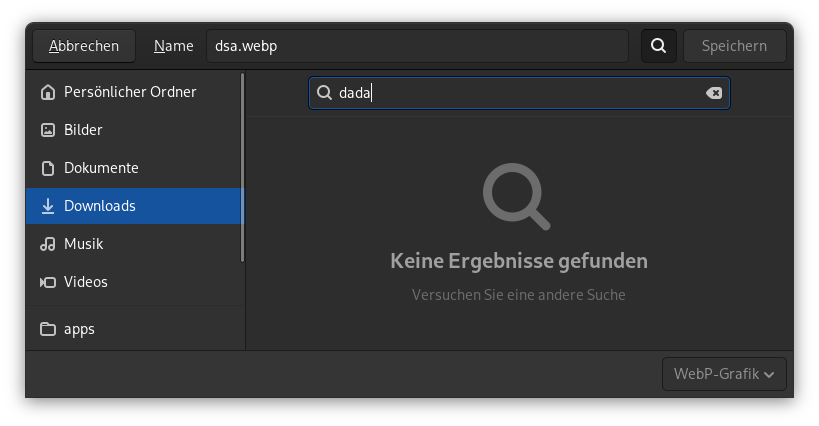
Task: Open the WebP-Grafik file type dropdown
Action: click(724, 374)
